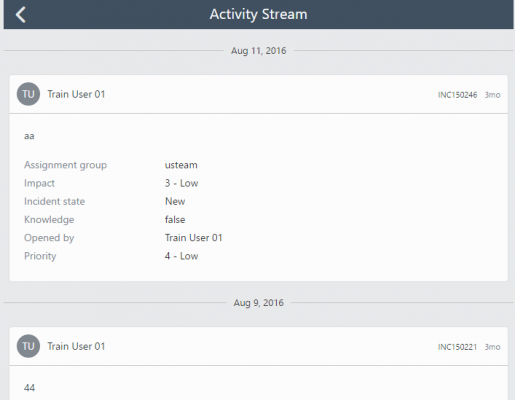Click the Aug 11, 2016 date separator
The image size is (515, 400).
(258, 51)
